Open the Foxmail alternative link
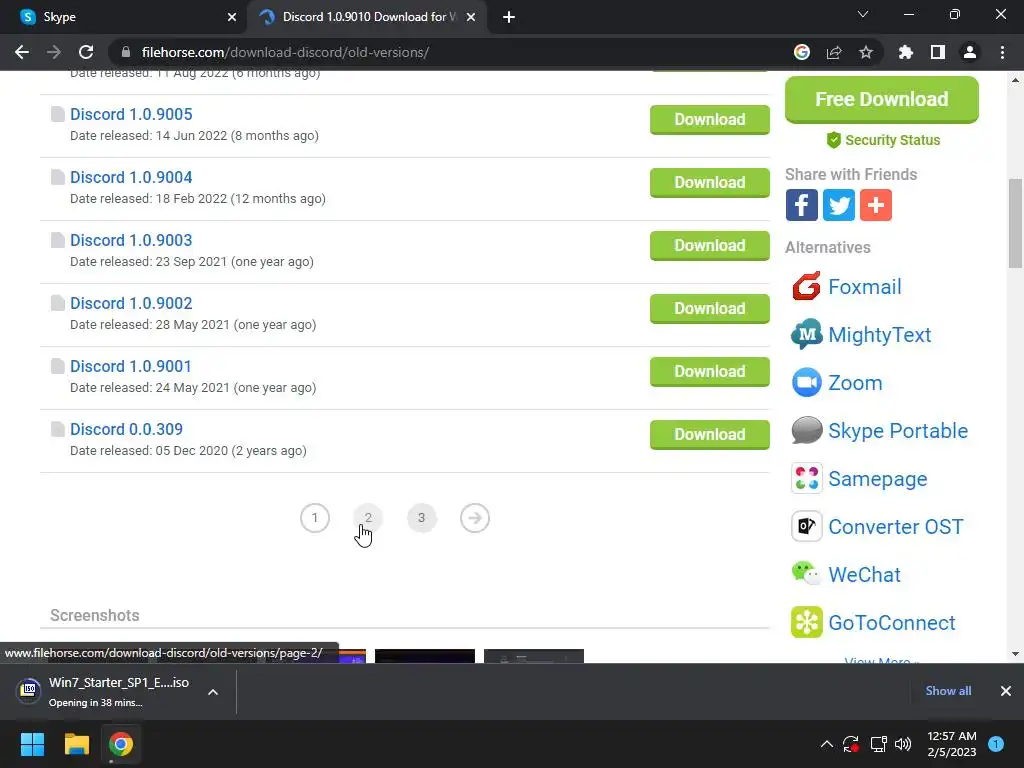 pos(865,287)
